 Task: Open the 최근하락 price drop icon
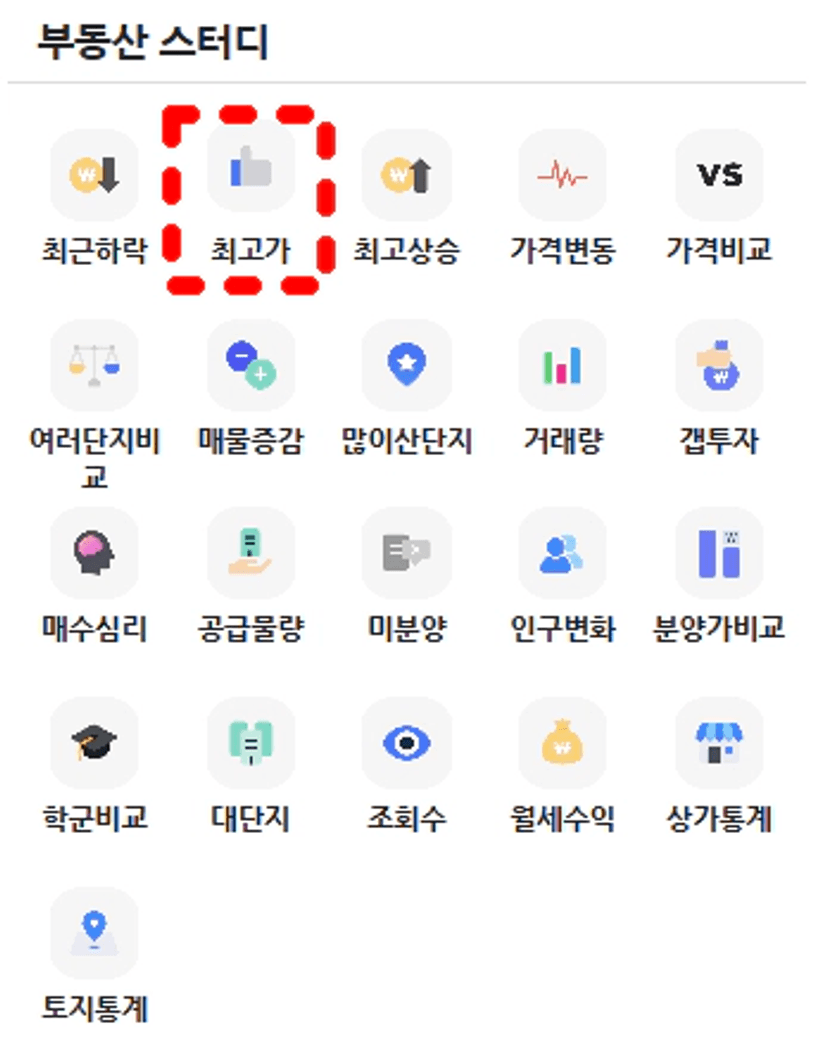pos(94,175)
